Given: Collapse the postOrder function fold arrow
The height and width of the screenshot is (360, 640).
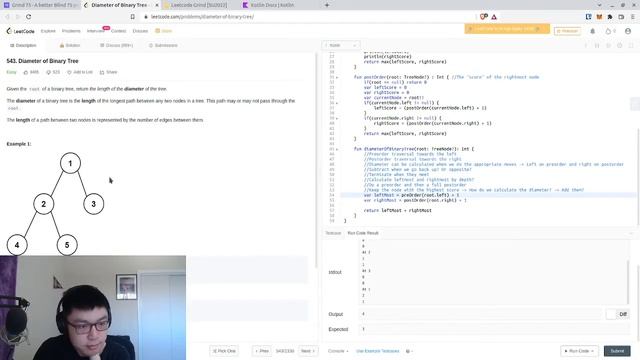Looking at the screenshot, I should click(x=337, y=77).
